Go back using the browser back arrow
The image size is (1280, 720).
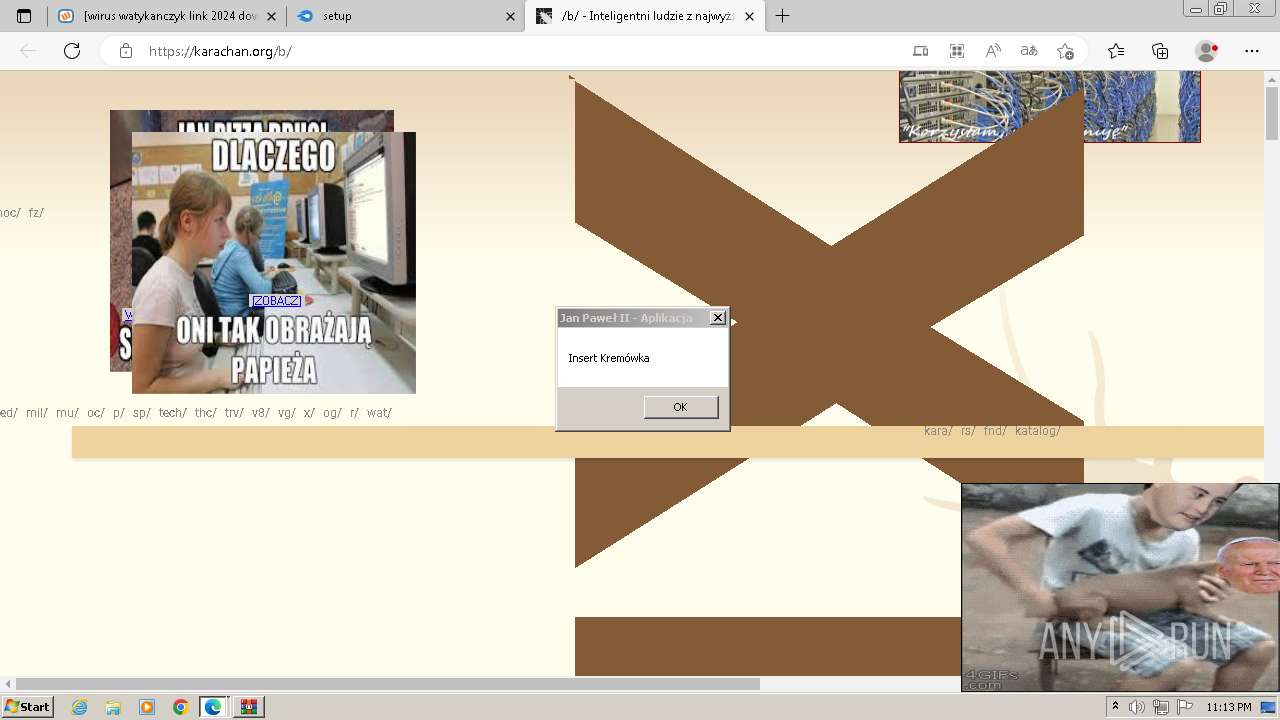(28, 51)
